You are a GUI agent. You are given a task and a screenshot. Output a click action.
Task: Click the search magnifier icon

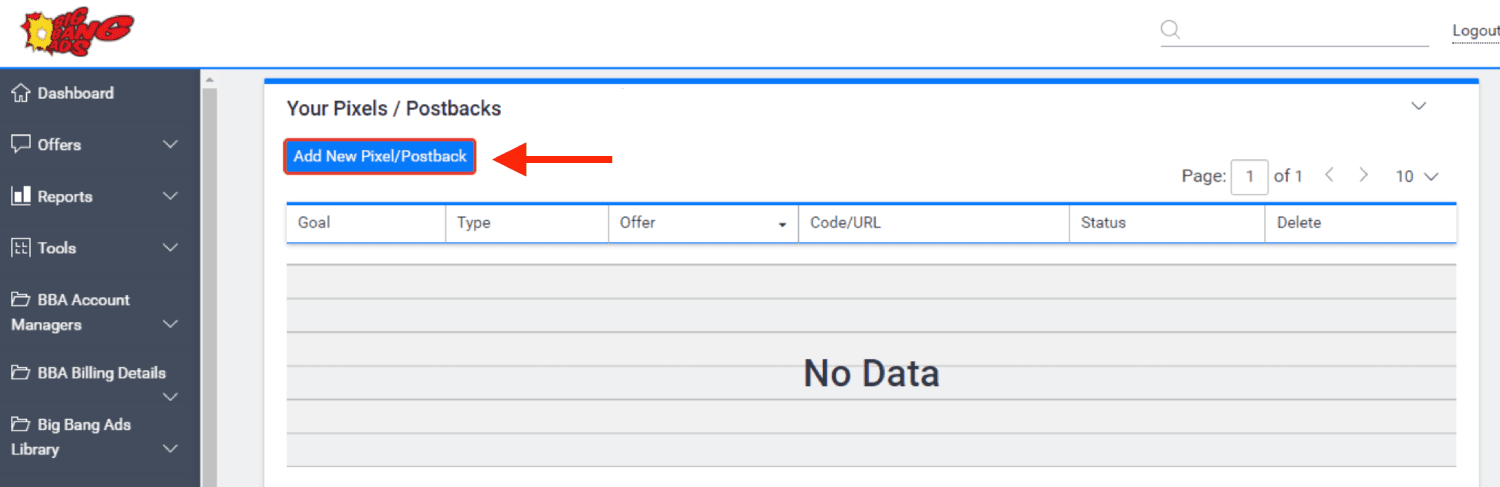tap(1170, 30)
